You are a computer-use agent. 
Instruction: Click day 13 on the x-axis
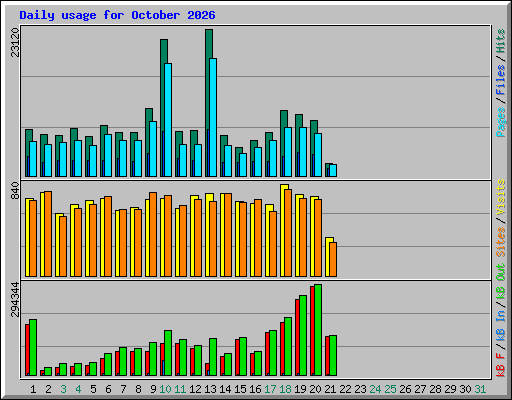(210, 389)
